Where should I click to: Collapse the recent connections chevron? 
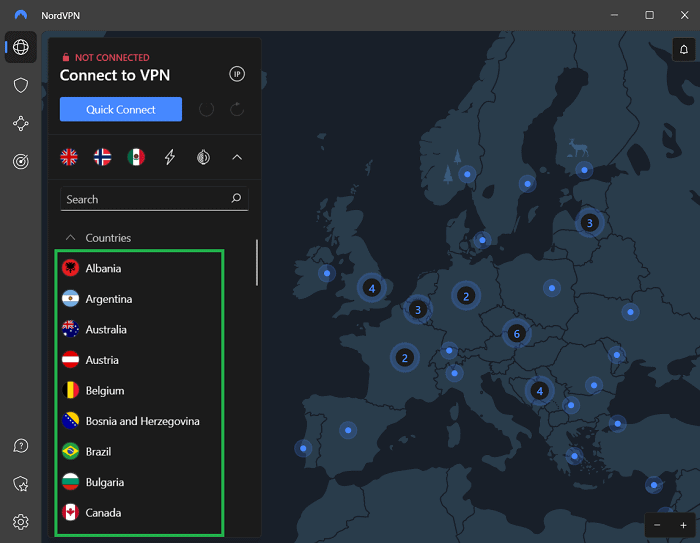click(237, 157)
